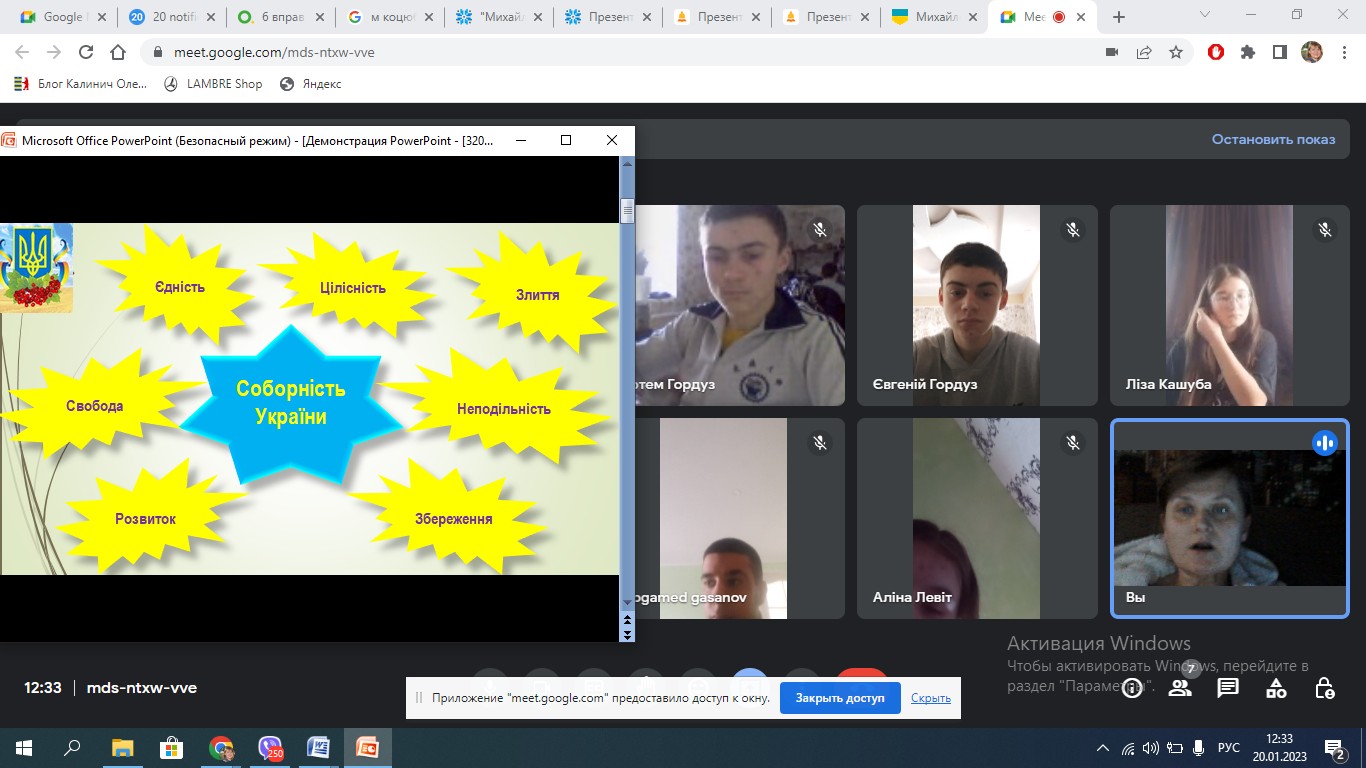The height and width of the screenshot is (768, 1366).
Task: Open the red ad-blocker extension icon
Action: [1216, 52]
